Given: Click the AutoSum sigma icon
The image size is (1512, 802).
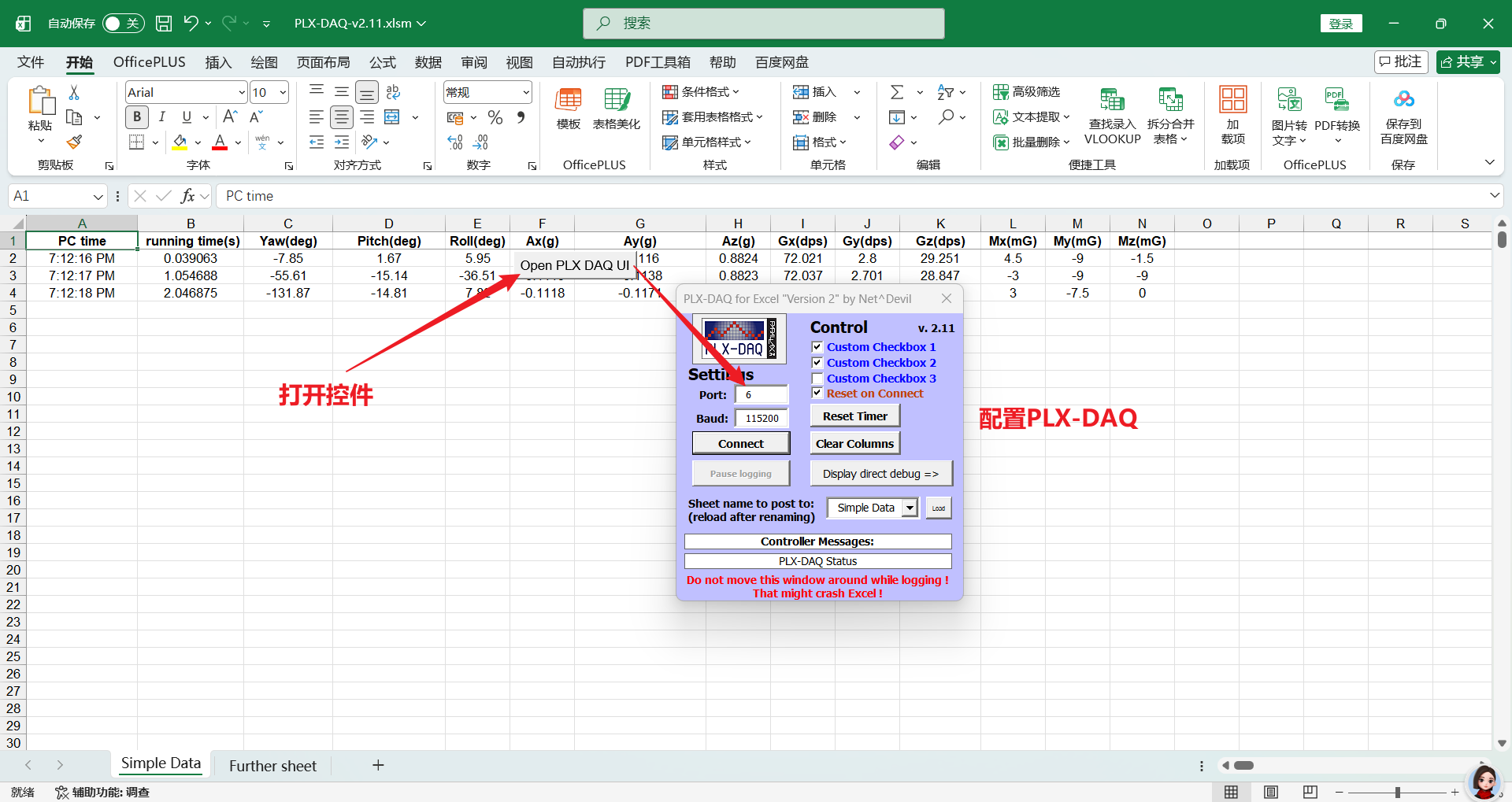Looking at the screenshot, I should pos(897,92).
